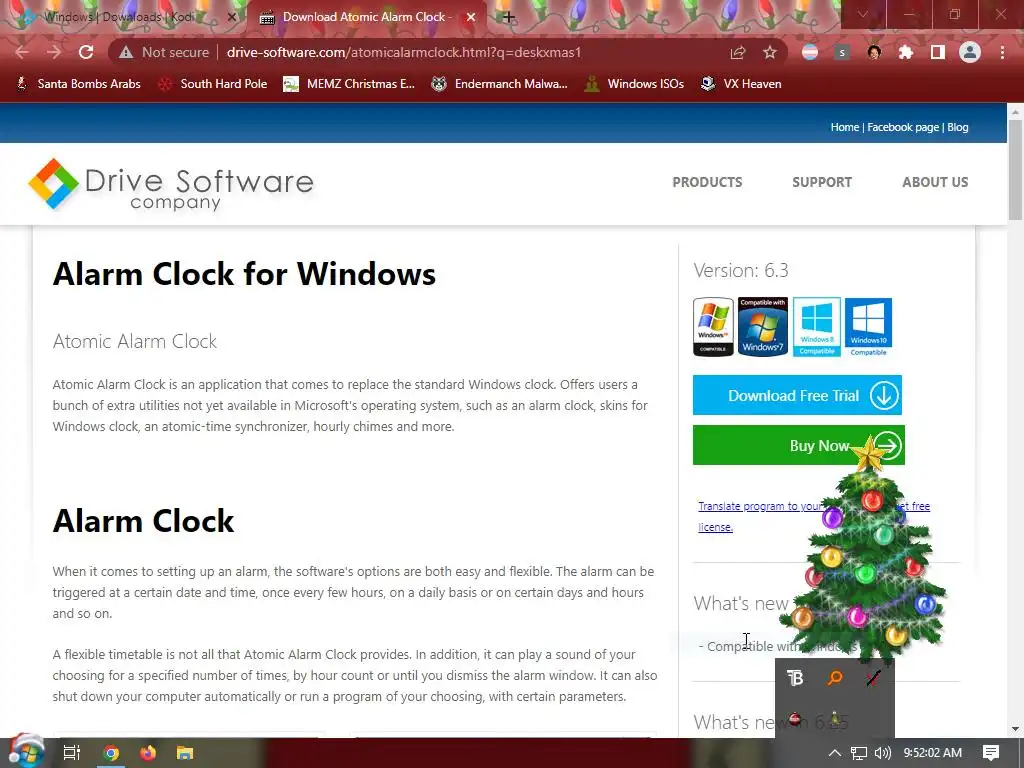
Task: Open the Extensions puzzle piece menu
Action: [x=906, y=52]
